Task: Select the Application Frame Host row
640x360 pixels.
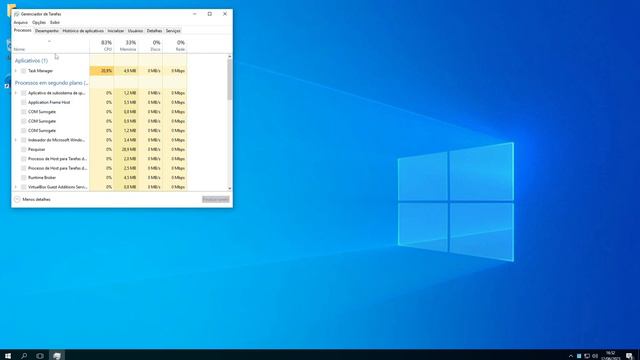Action: click(100, 102)
